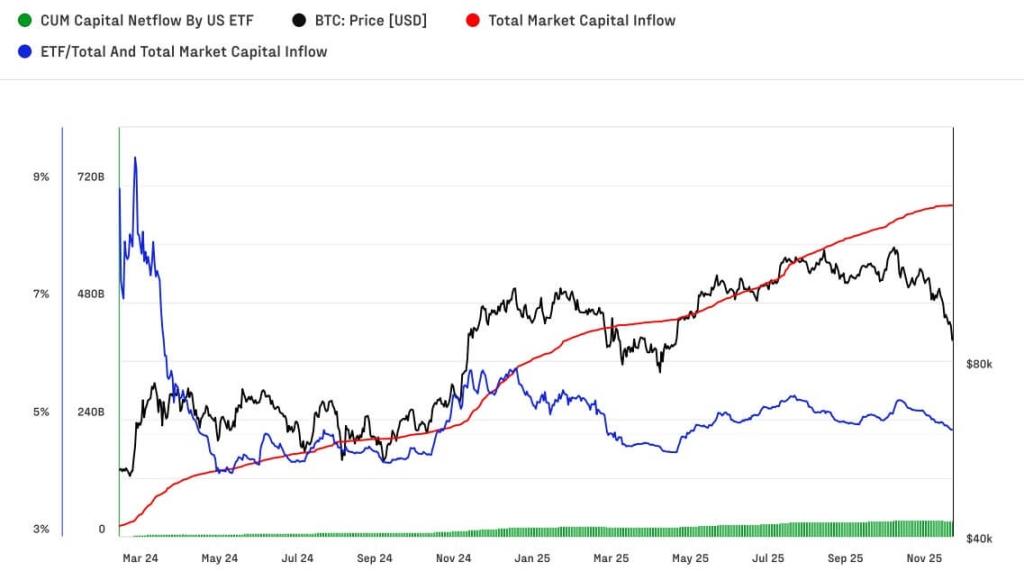Select the 'Jul 24' x-axis date label
Image resolution: width=1024 pixels, height=571 pixels.
click(297, 558)
